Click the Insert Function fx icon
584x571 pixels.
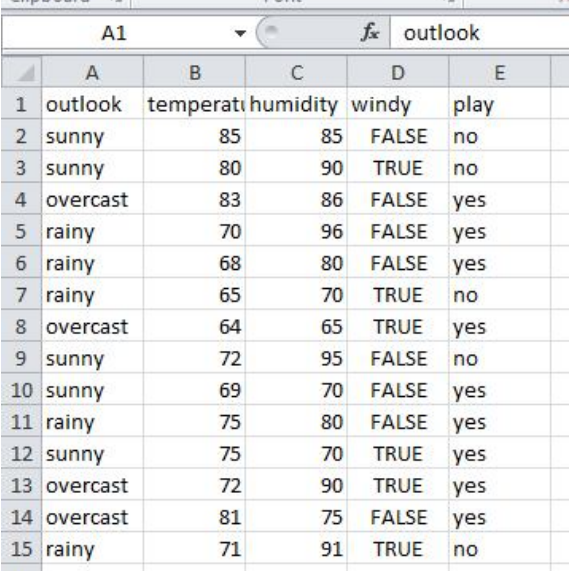(370, 33)
